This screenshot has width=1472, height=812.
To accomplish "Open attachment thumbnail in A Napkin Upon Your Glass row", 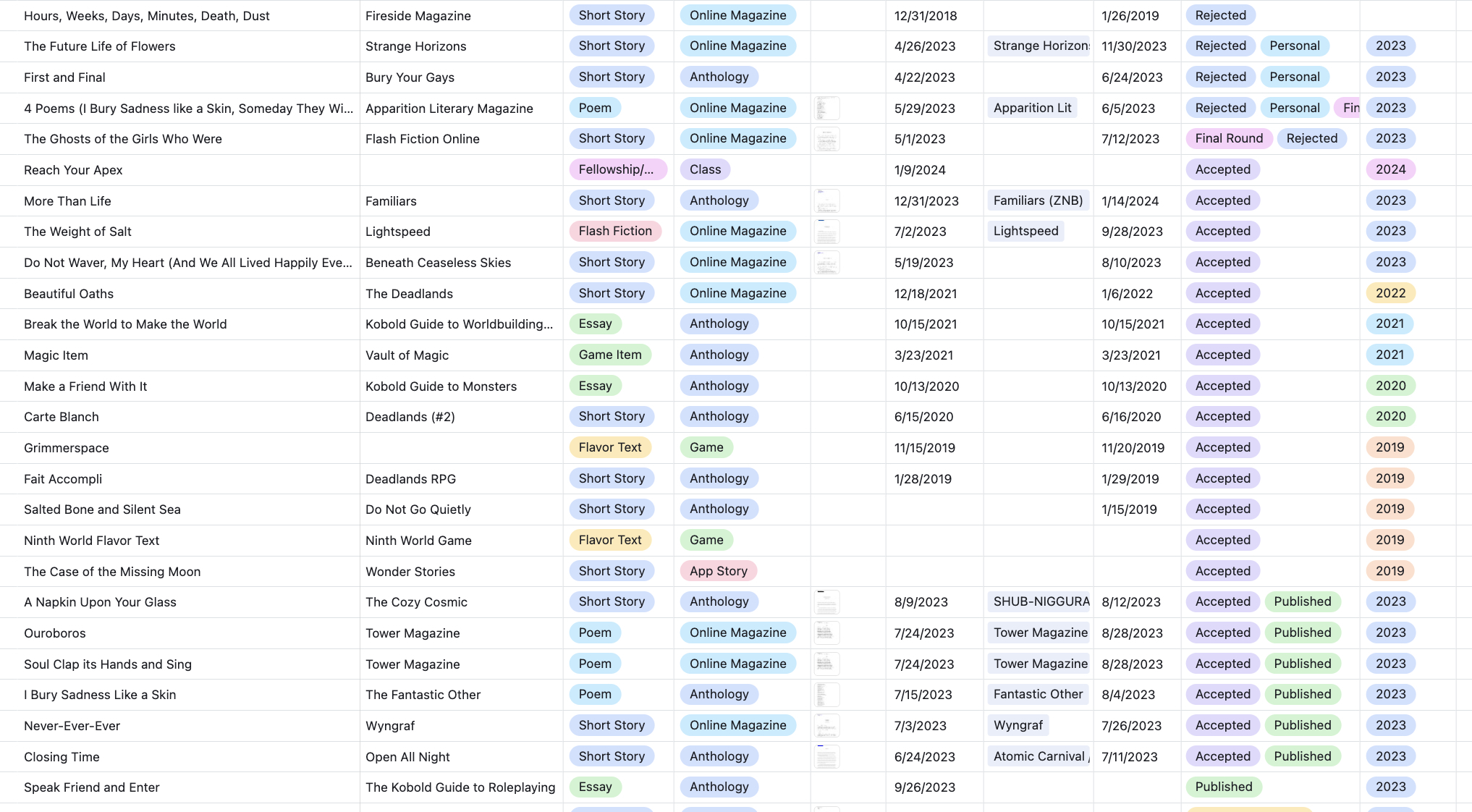I will pyautogui.click(x=826, y=602).
